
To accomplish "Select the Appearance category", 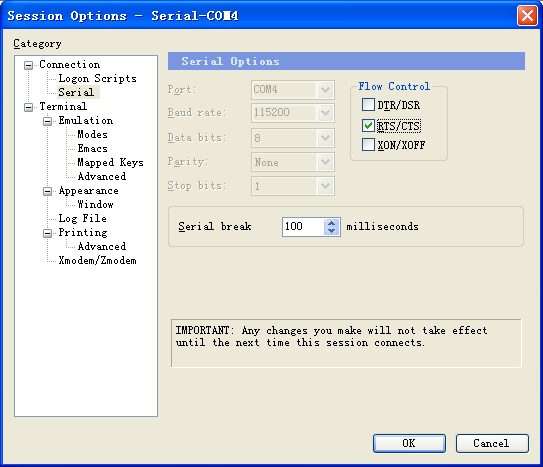I will (89, 191).
